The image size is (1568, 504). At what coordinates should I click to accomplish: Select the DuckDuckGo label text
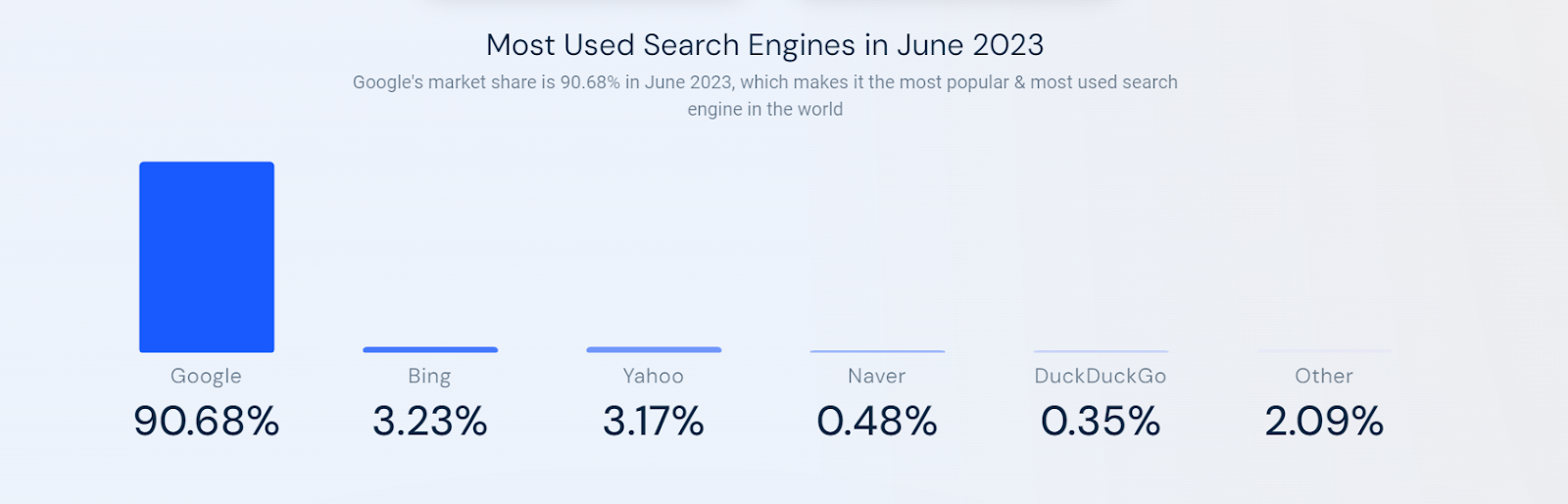[1101, 376]
